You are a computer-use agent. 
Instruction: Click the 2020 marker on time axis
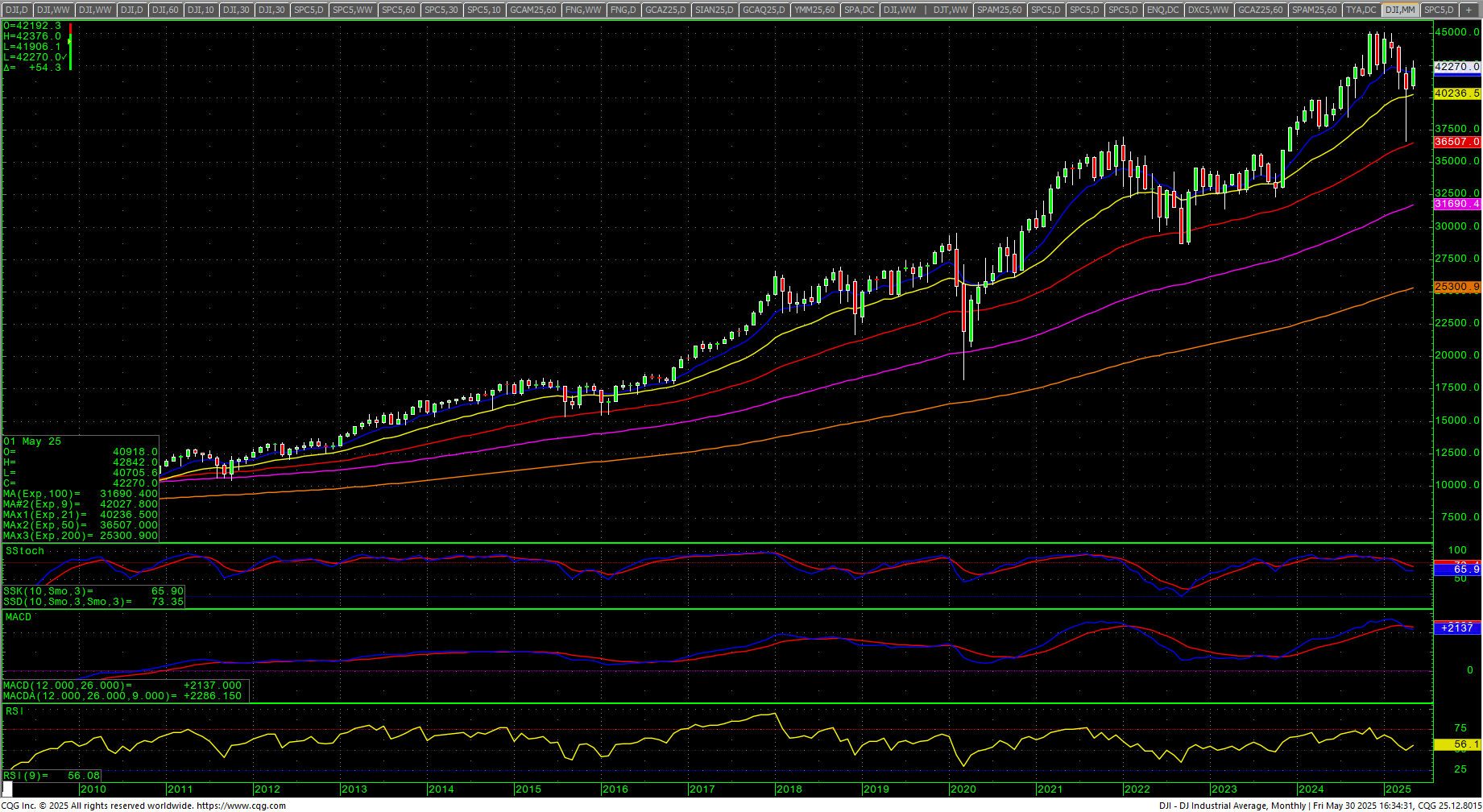pyautogui.click(x=963, y=789)
